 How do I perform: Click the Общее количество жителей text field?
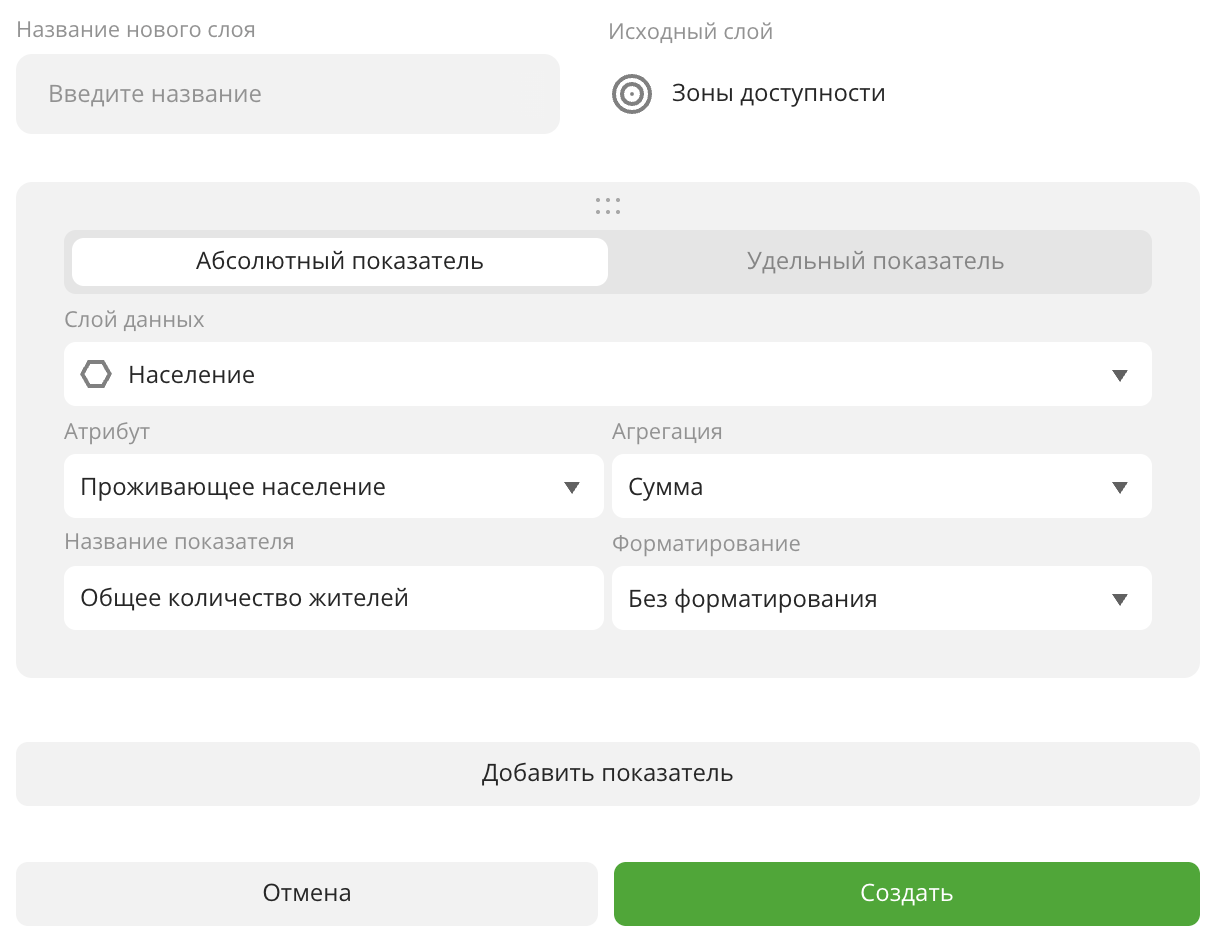tap(333, 598)
